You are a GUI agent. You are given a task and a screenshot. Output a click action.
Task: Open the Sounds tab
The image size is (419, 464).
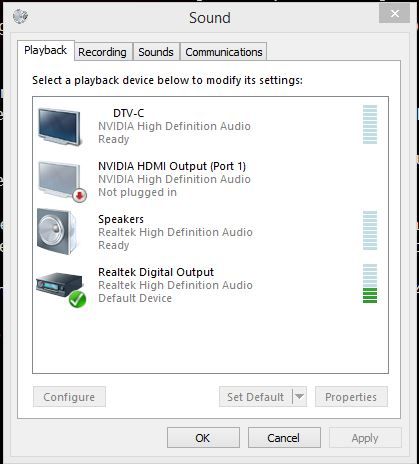(156, 52)
